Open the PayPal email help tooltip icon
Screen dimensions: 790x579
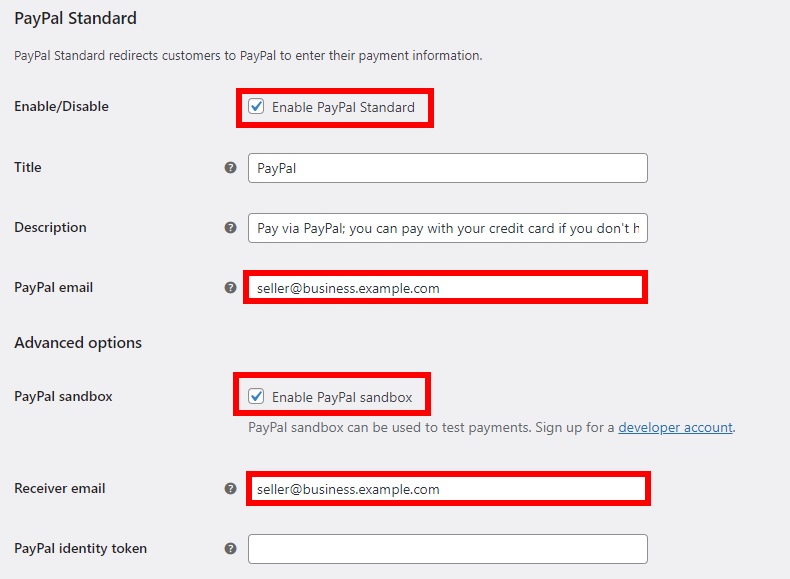point(231,288)
